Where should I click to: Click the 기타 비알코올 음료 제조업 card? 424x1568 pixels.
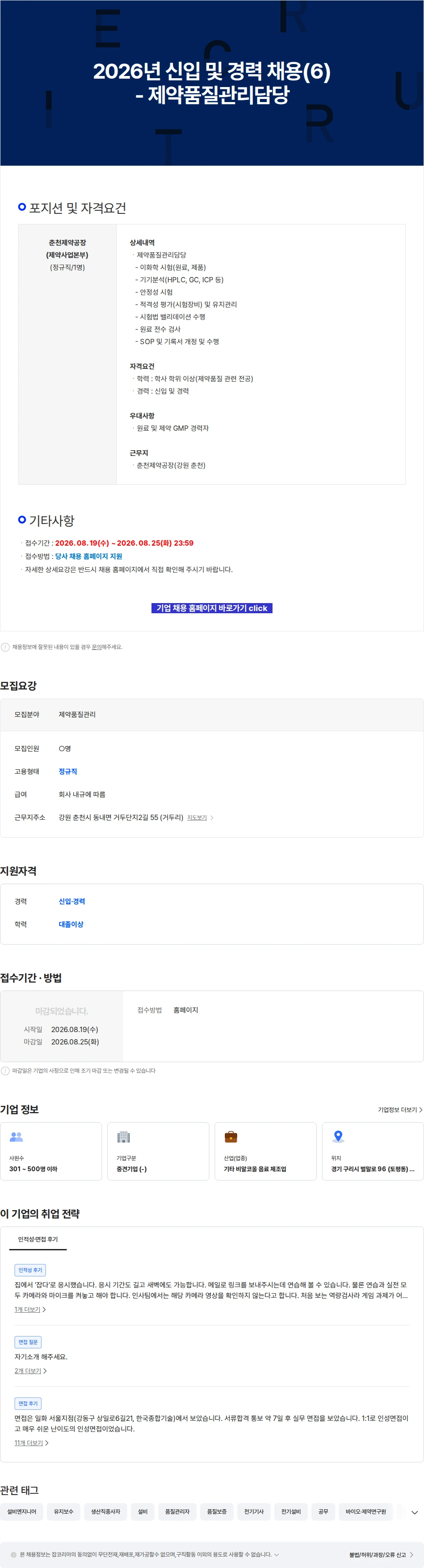point(265,1151)
